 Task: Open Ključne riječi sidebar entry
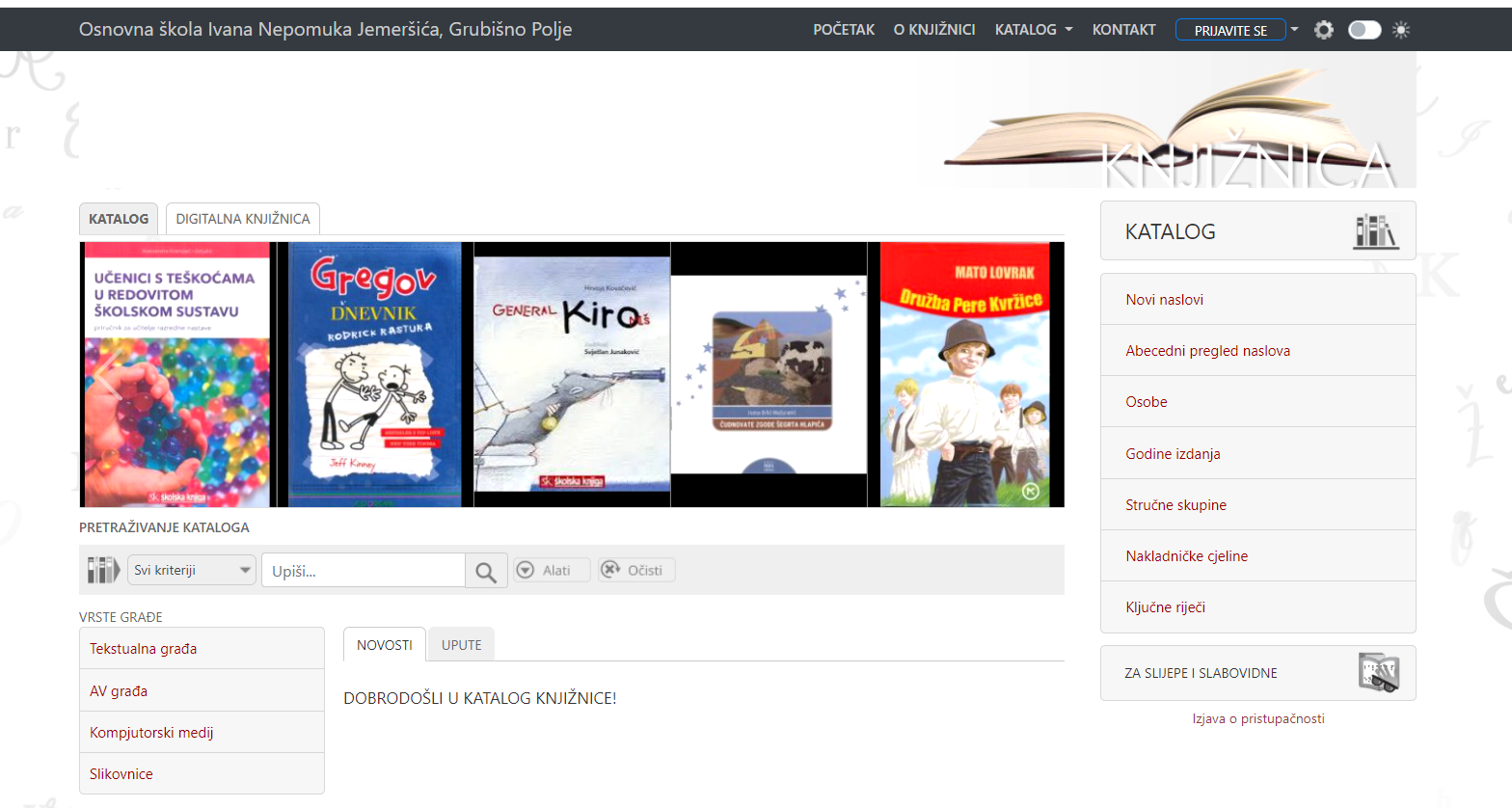(x=1257, y=606)
